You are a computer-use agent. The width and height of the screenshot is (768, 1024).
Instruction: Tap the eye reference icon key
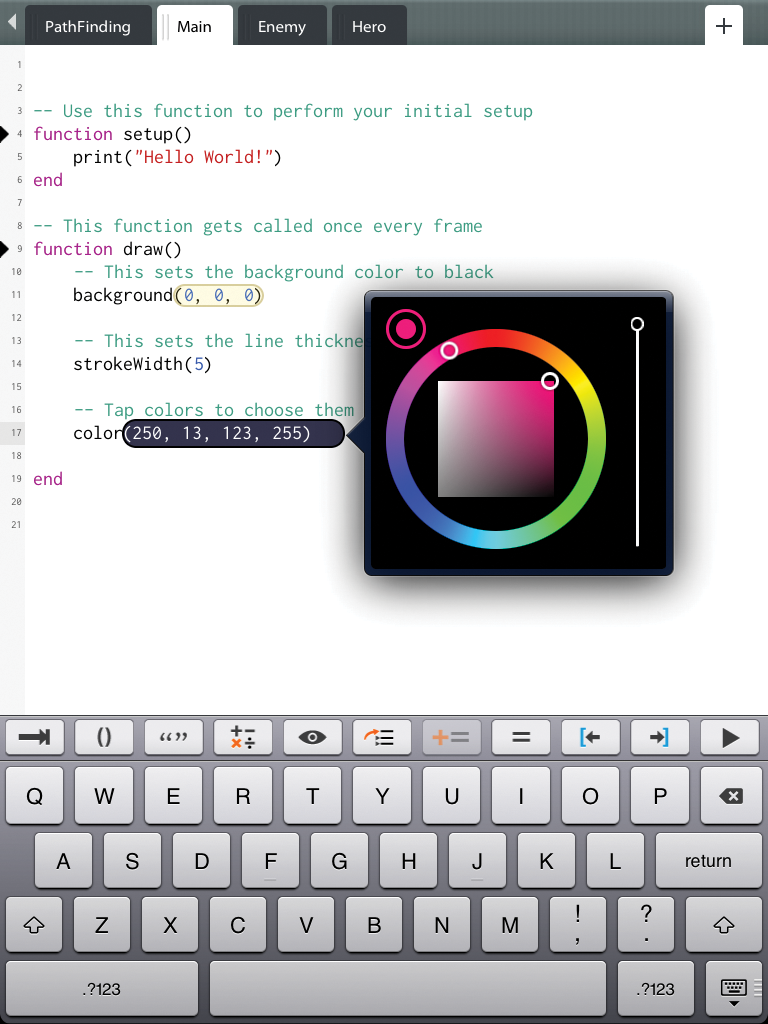(x=313, y=737)
